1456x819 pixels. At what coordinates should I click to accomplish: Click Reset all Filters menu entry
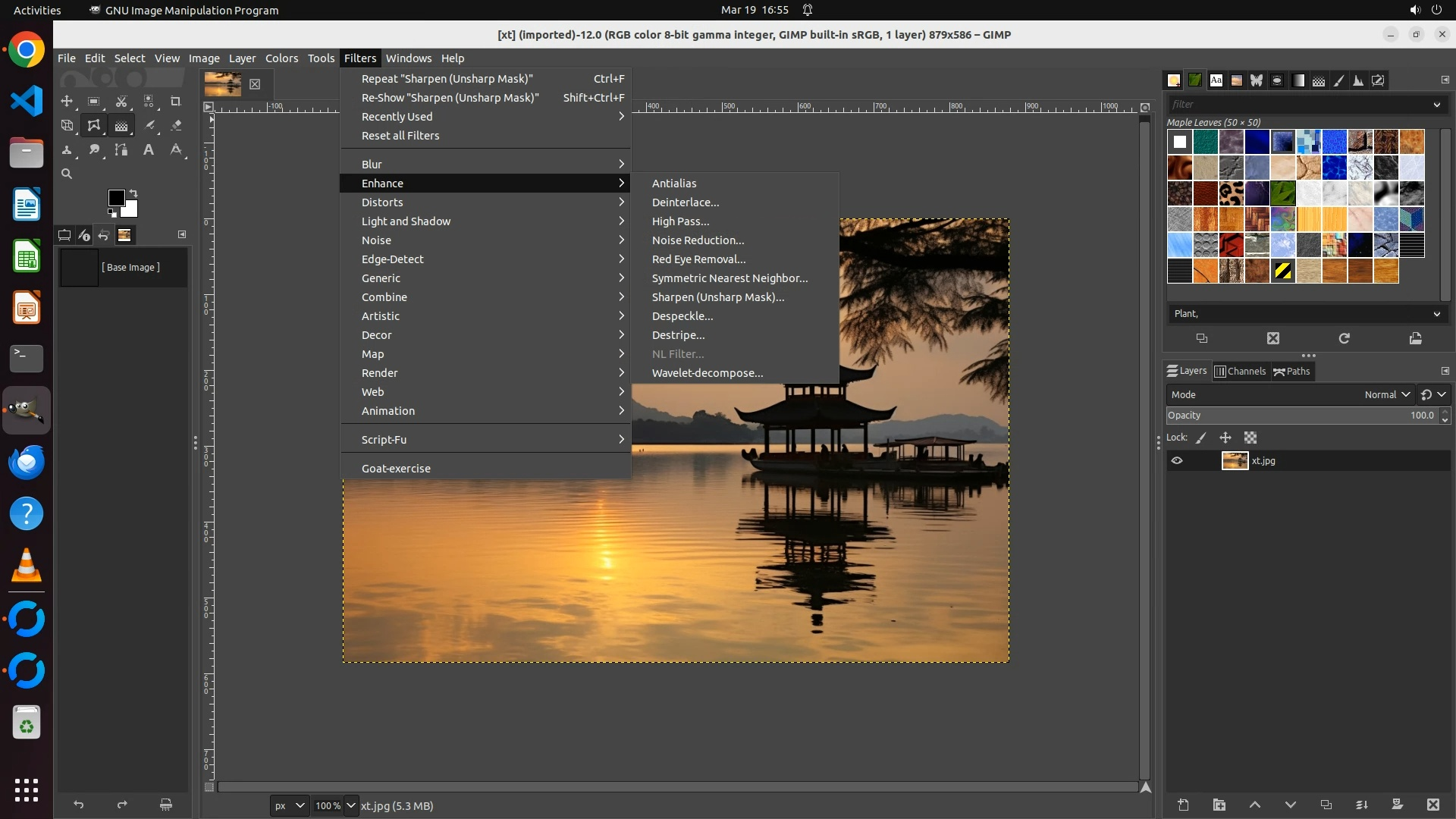(x=400, y=136)
